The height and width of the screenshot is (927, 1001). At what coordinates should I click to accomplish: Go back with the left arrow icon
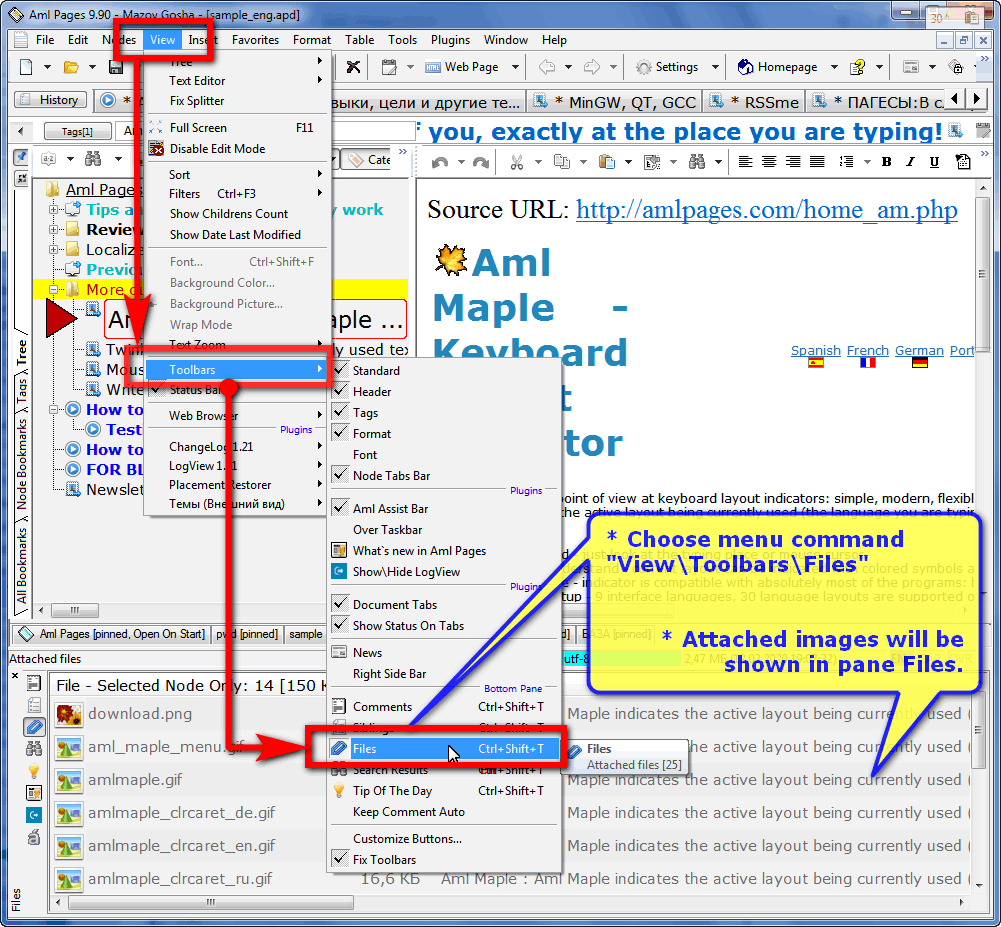pyautogui.click(x=546, y=67)
